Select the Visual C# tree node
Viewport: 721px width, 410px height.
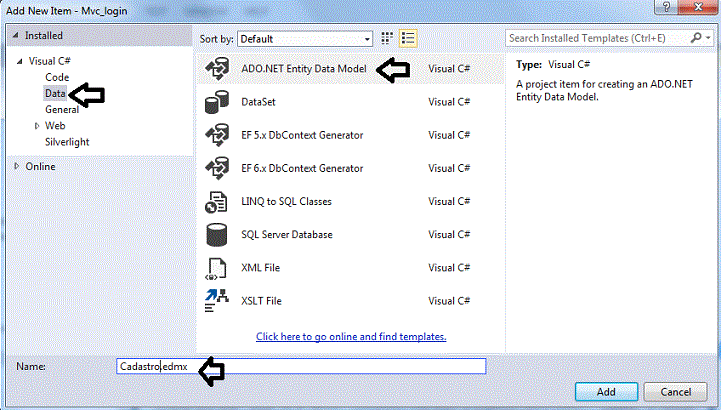coord(50,61)
